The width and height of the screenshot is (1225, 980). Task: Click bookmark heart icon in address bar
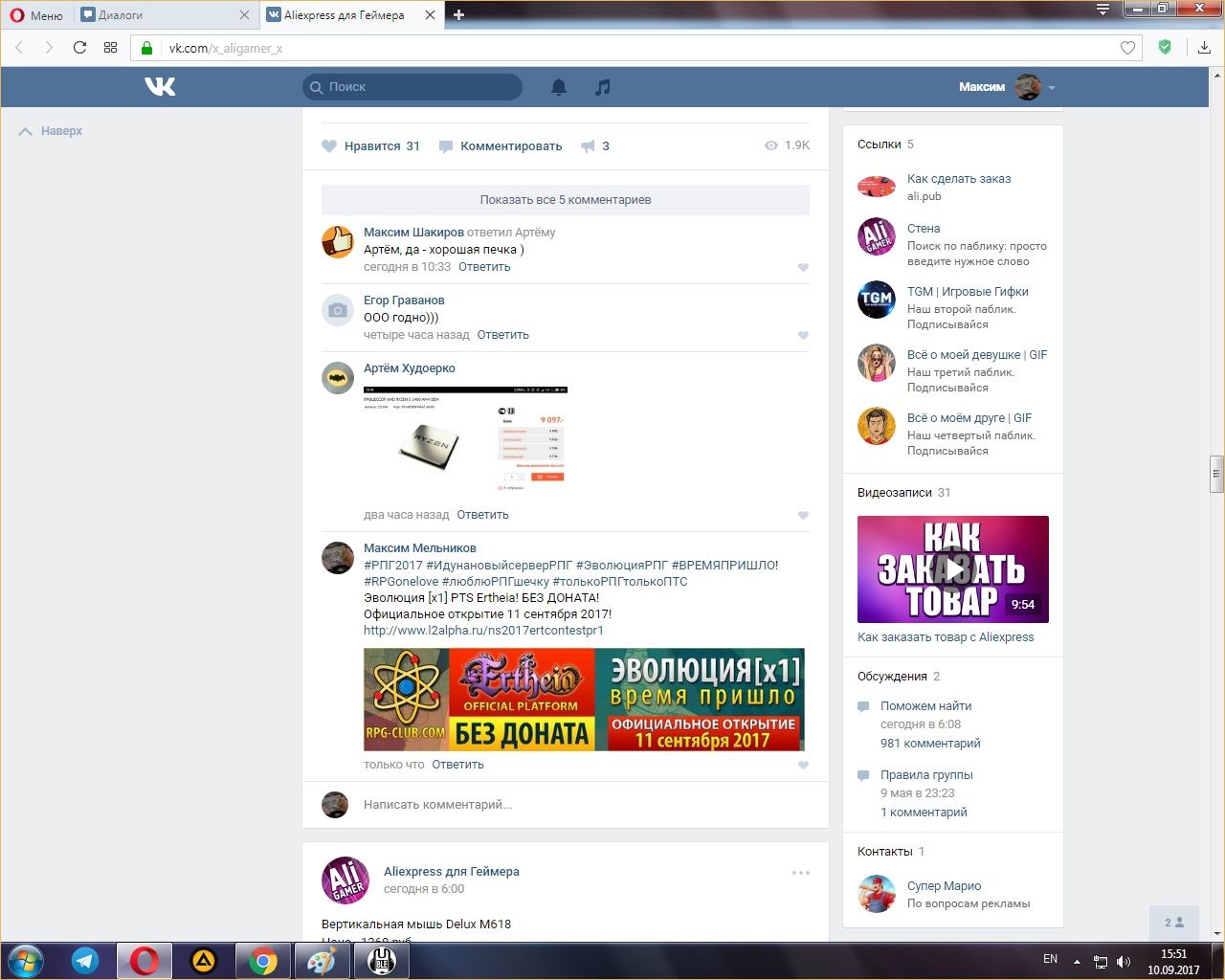pyautogui.click(x=1127, y=48)
